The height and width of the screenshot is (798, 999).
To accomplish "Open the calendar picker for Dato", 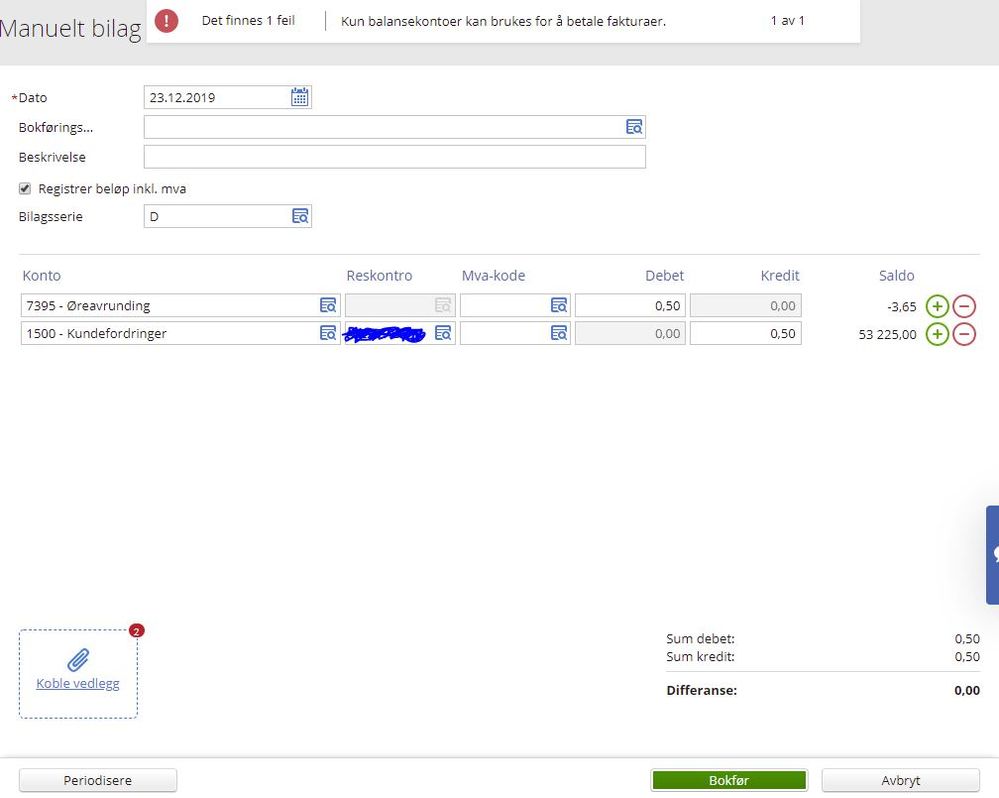I will (299, 97).
